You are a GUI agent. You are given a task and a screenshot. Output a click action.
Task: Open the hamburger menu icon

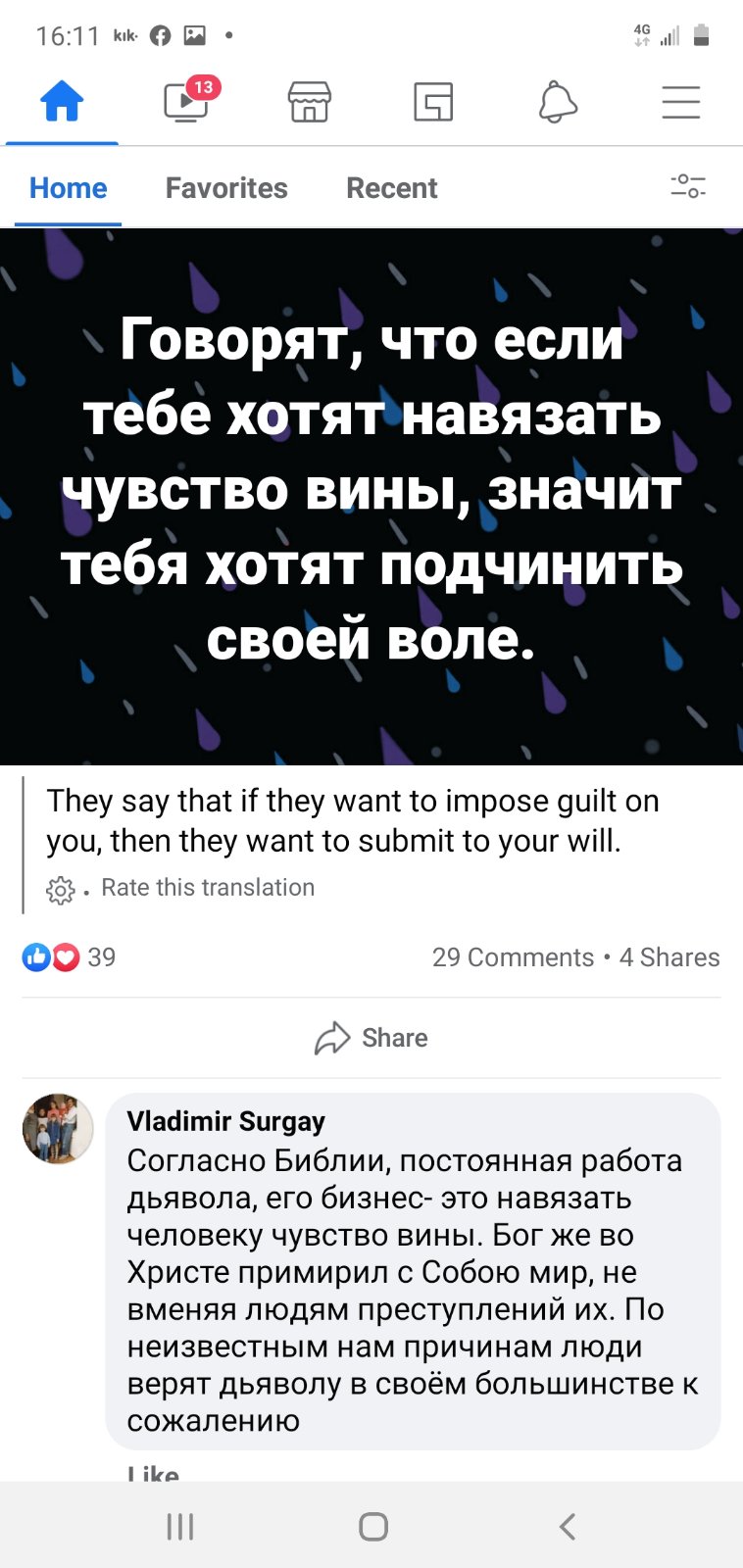tap(681, 102)
